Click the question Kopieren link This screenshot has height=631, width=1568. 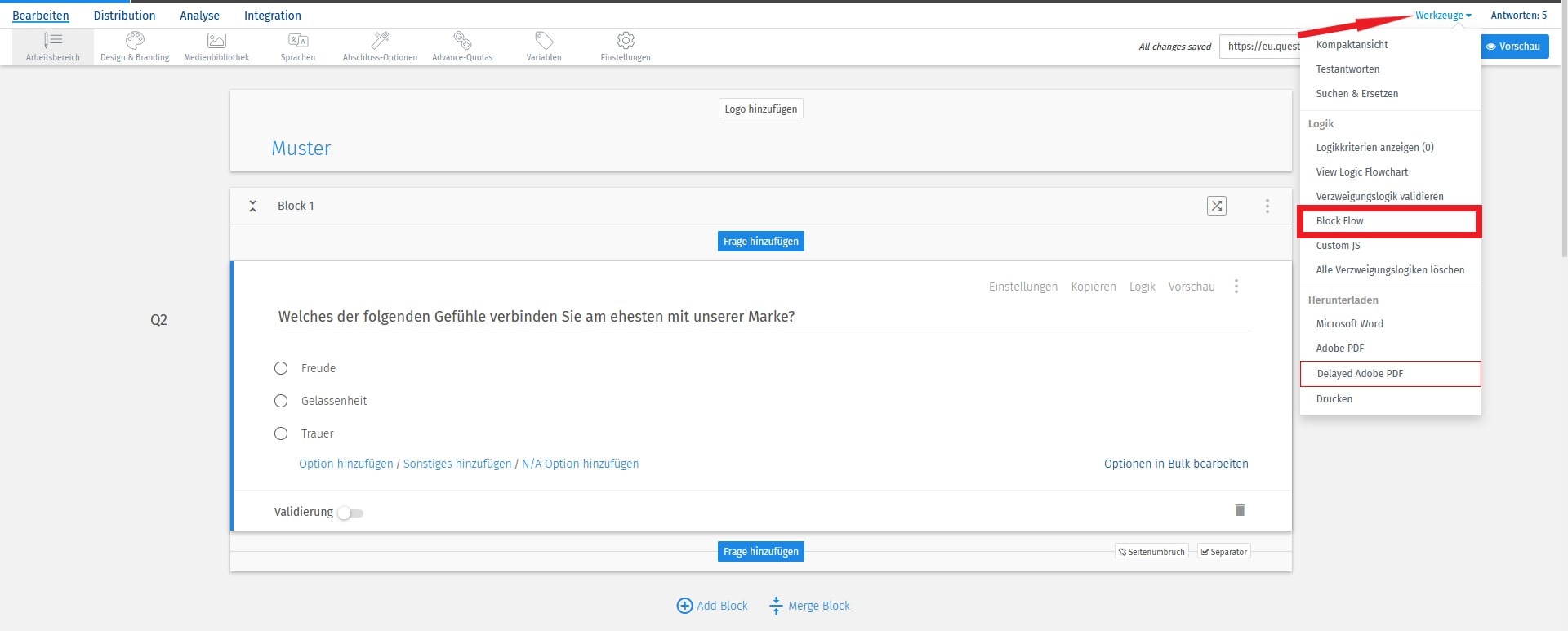tap(1094, 287)
